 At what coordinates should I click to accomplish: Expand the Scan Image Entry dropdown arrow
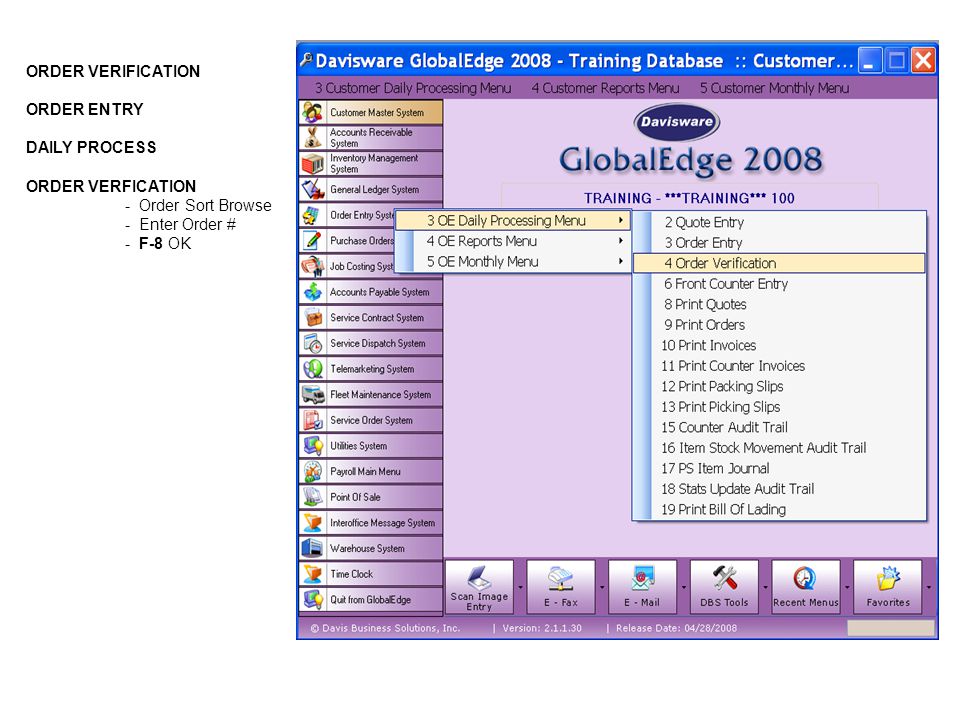[x=520, y=587]
